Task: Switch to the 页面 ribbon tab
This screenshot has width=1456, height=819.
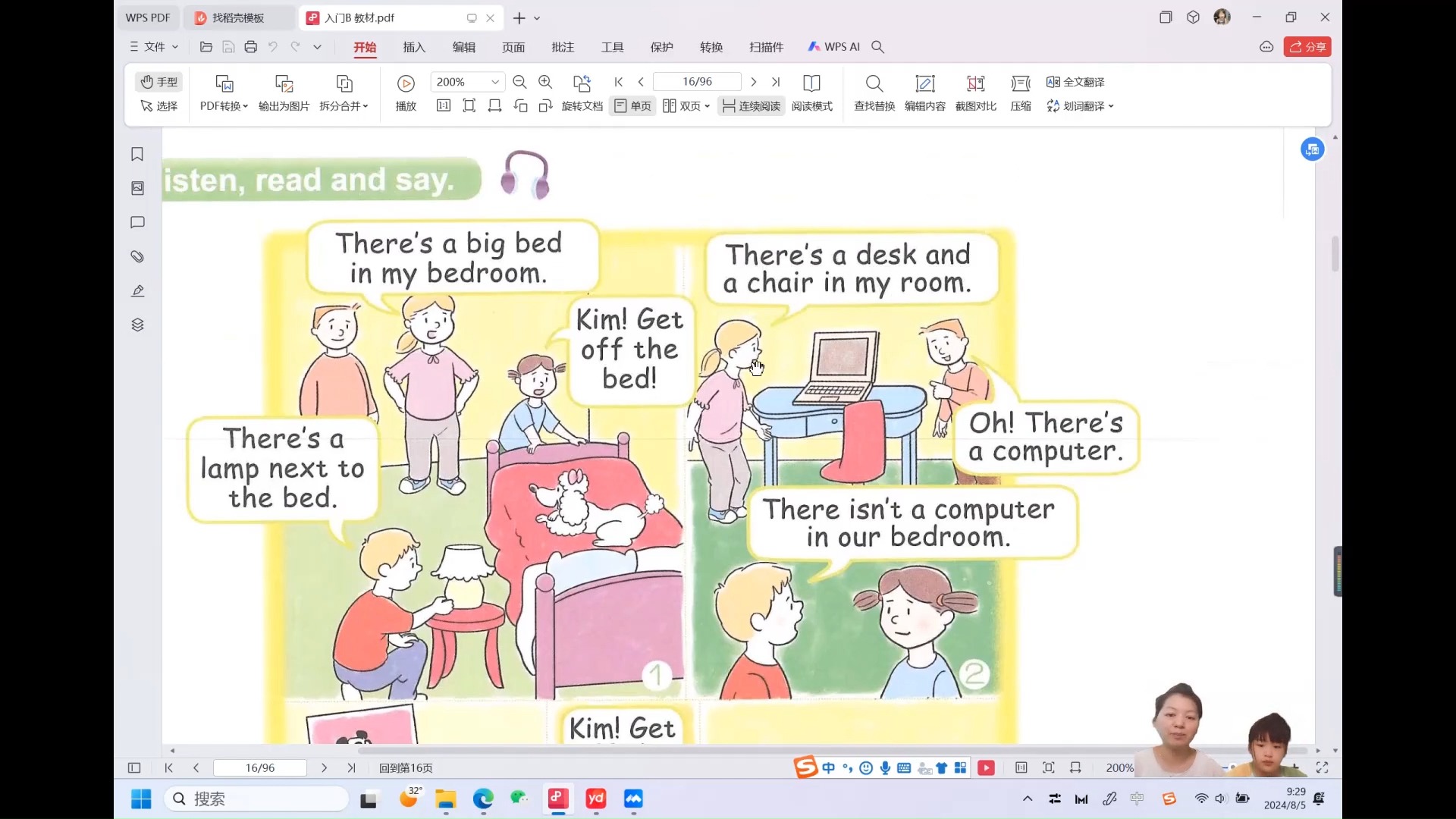Action: pos(513,47)
